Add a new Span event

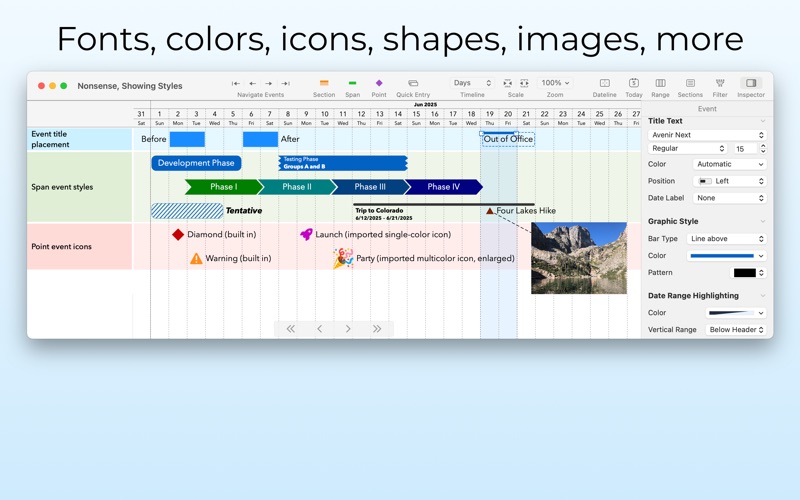tap(352, 83)
